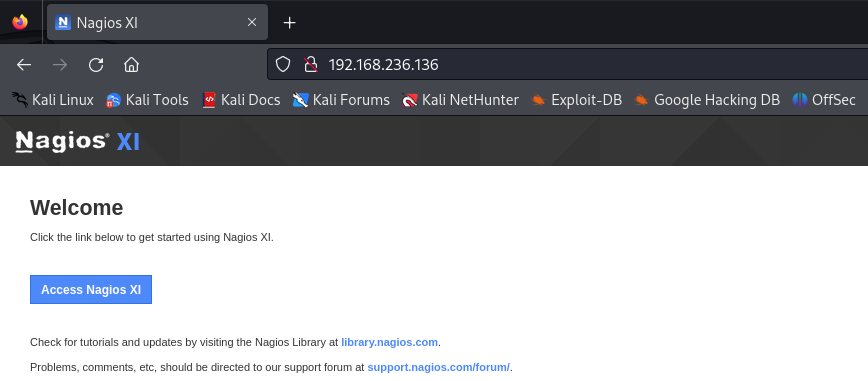Go back to the previous page
Screen dimensions: 868x381
[x=24, y=65]
